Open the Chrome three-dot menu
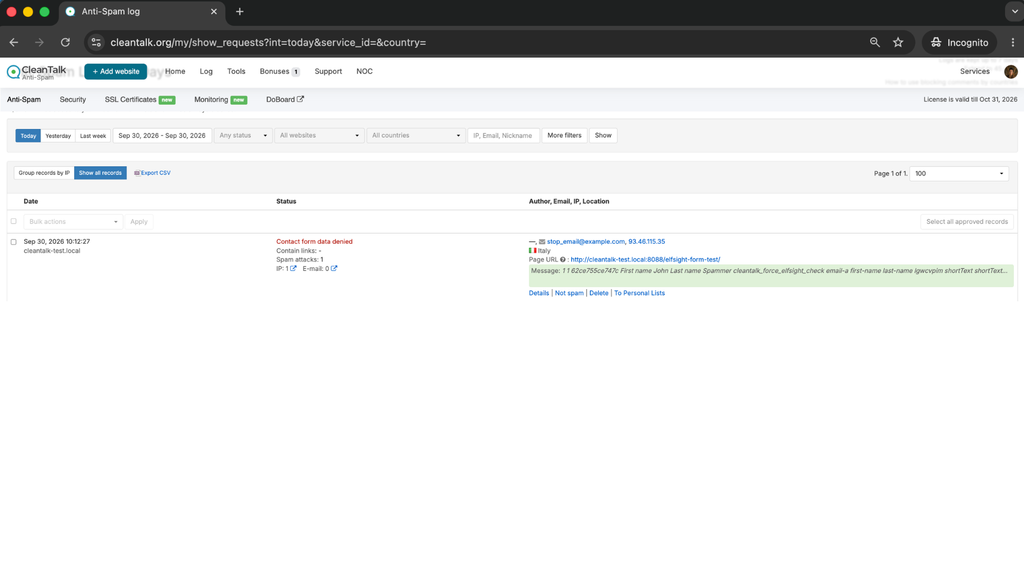Viewport: 1024px width, 576px height. (1013, 42)
